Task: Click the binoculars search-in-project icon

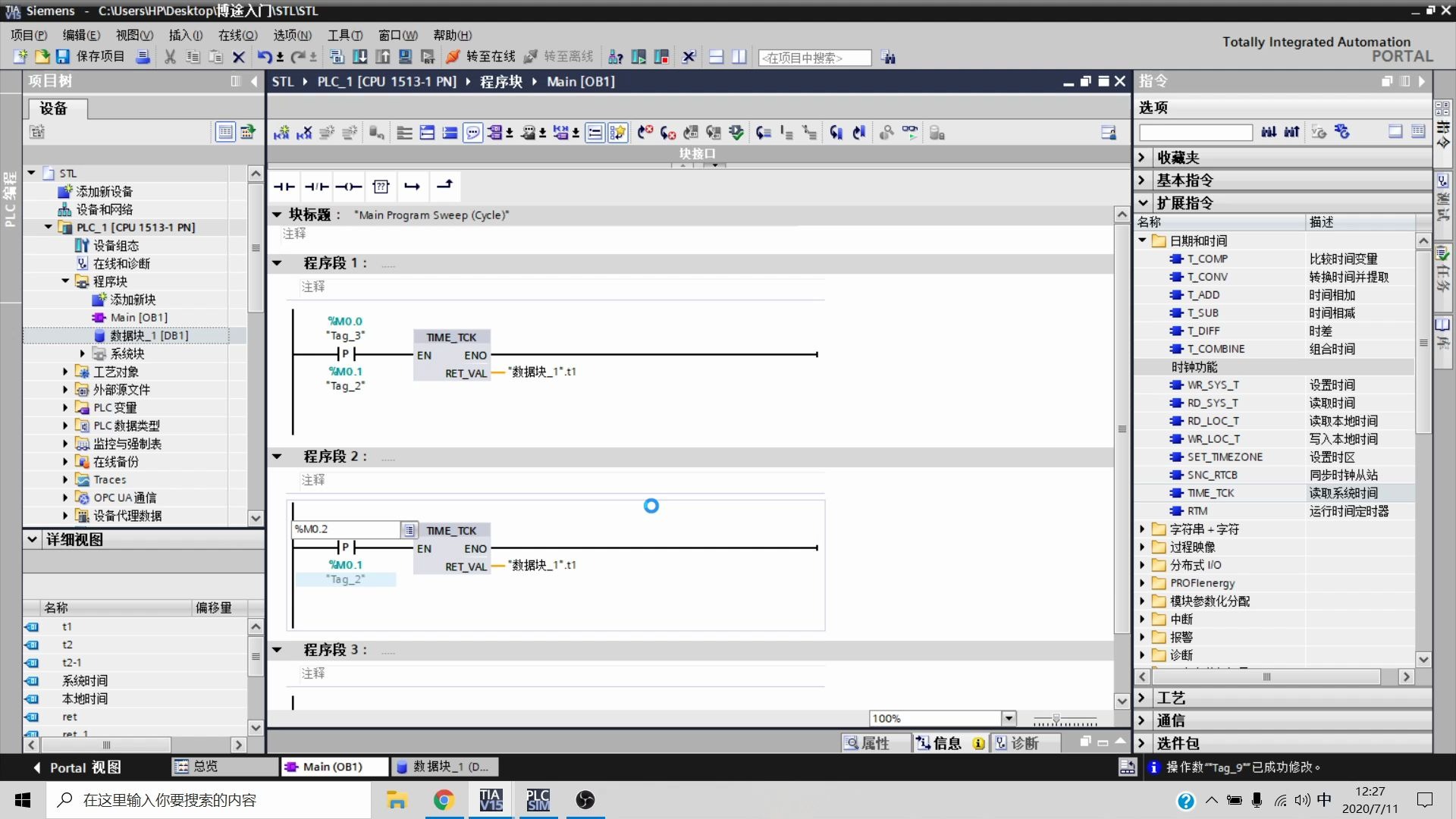Action: pos(889,58)
